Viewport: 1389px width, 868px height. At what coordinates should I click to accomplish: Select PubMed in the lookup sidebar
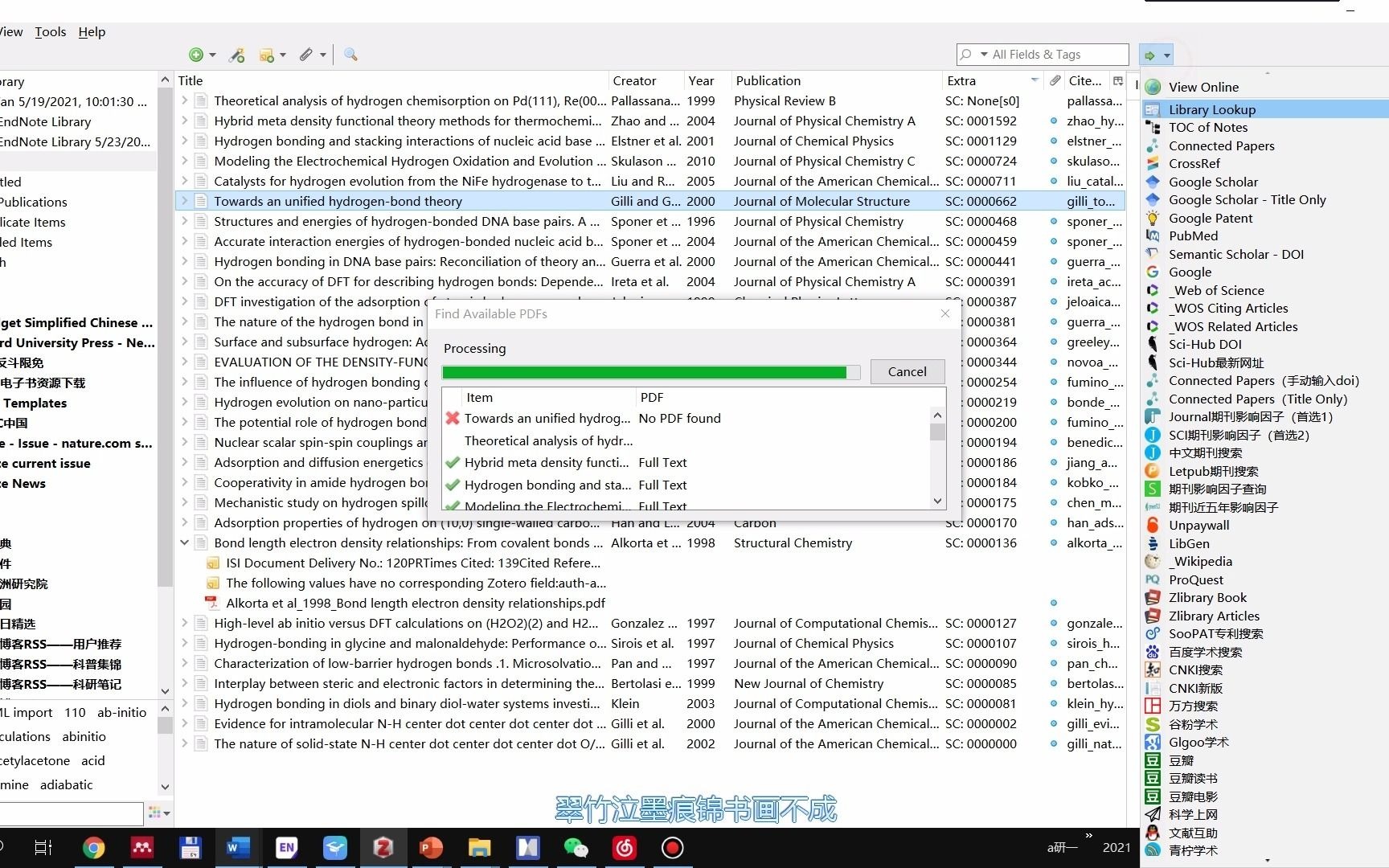1194,235
